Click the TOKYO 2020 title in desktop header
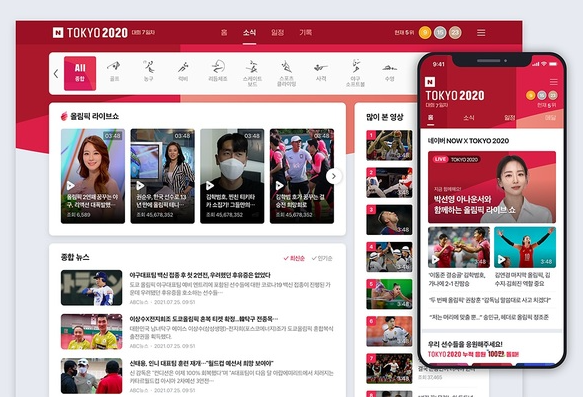 97,33
